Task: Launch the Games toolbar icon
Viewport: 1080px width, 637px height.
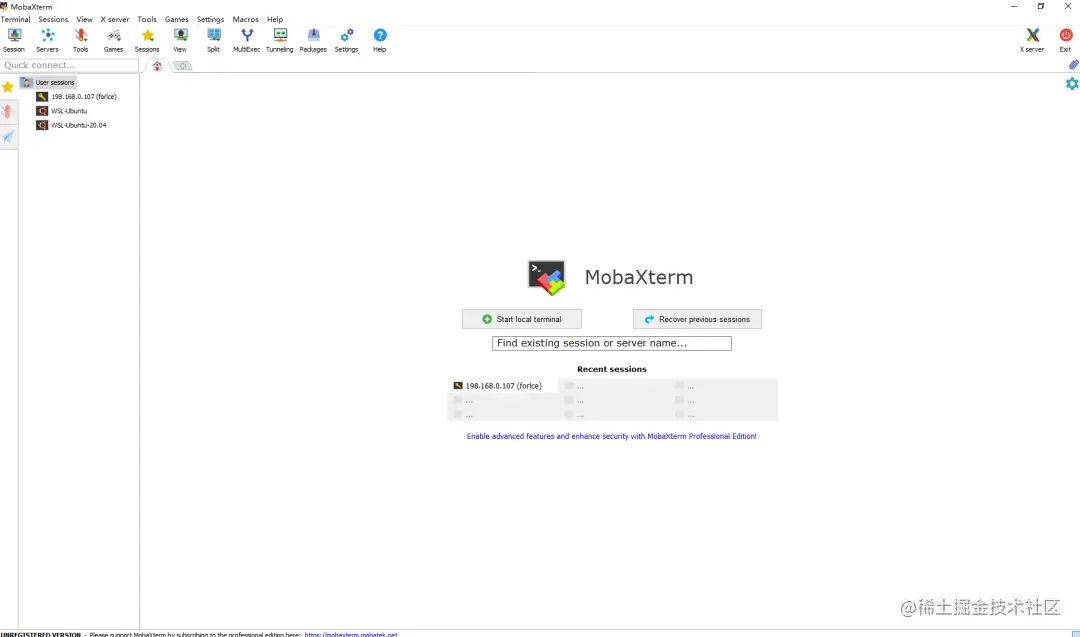Action: (114, 40)
